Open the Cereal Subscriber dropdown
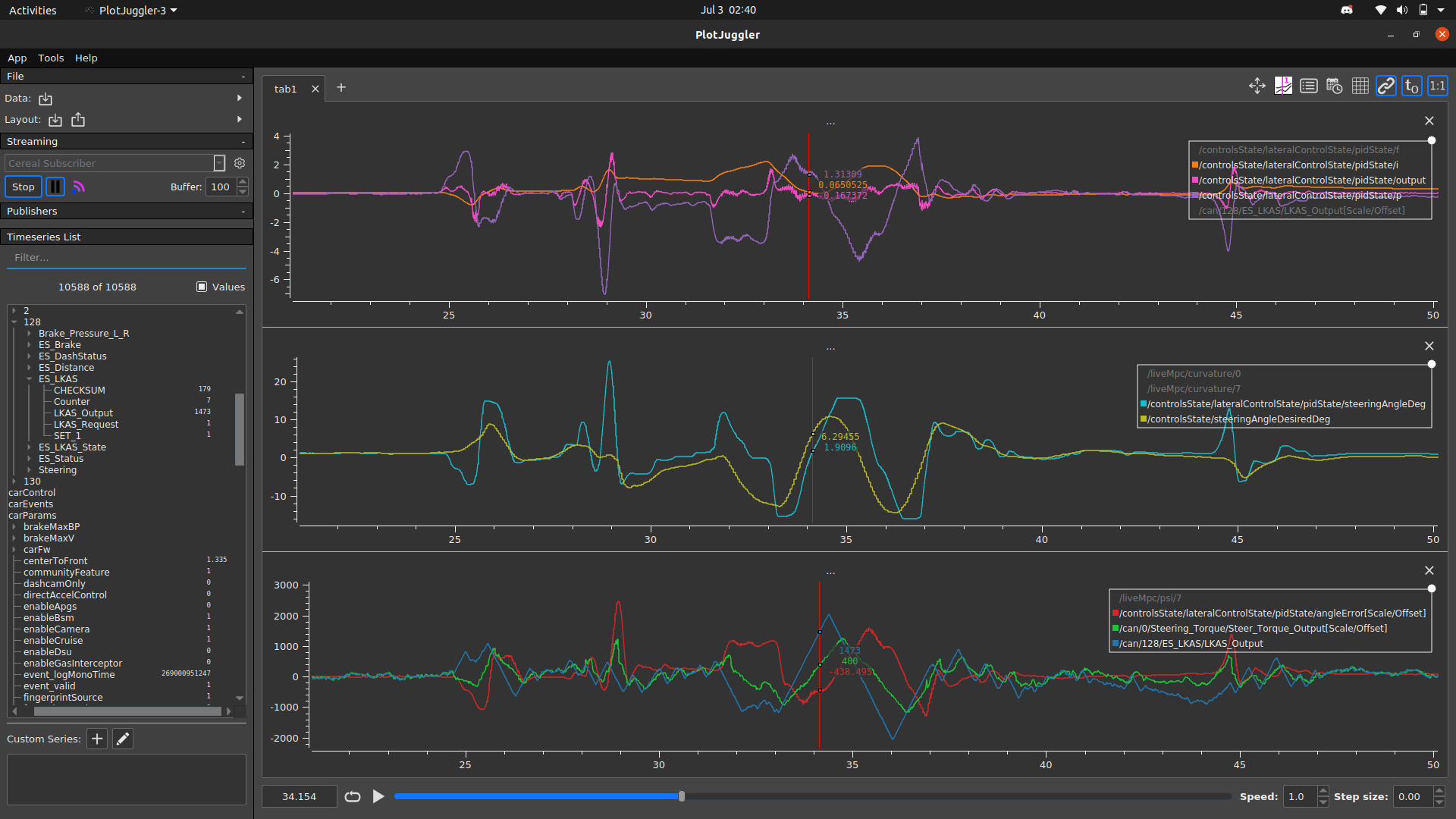This screenshot has width=1456, height=819. (219, 163)
